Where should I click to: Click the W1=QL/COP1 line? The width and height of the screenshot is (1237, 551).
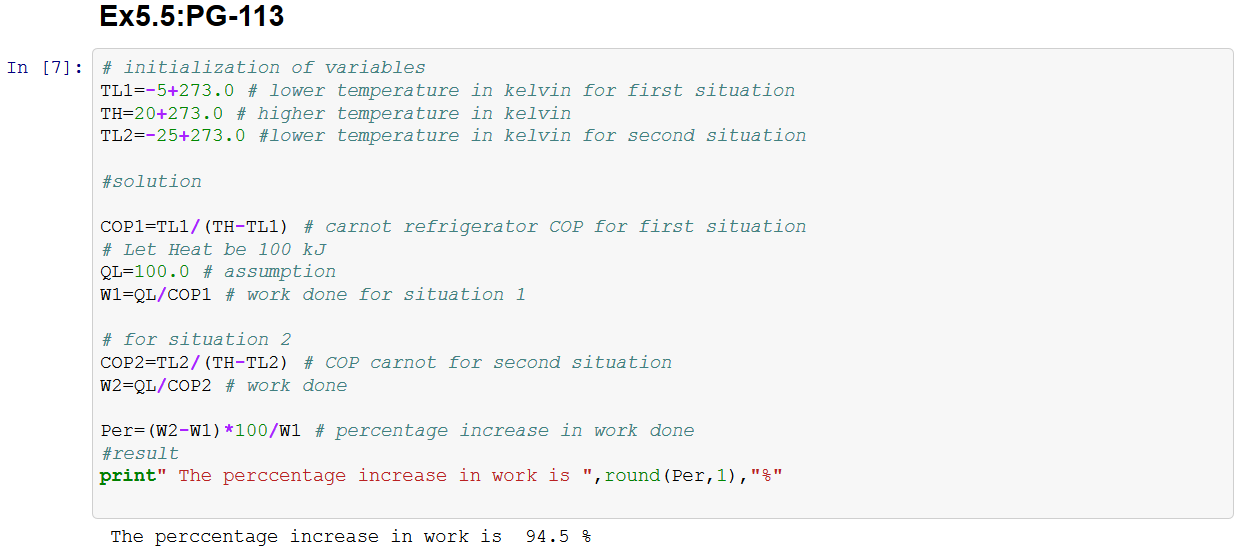pyautogui.click(x=313, y=295)
